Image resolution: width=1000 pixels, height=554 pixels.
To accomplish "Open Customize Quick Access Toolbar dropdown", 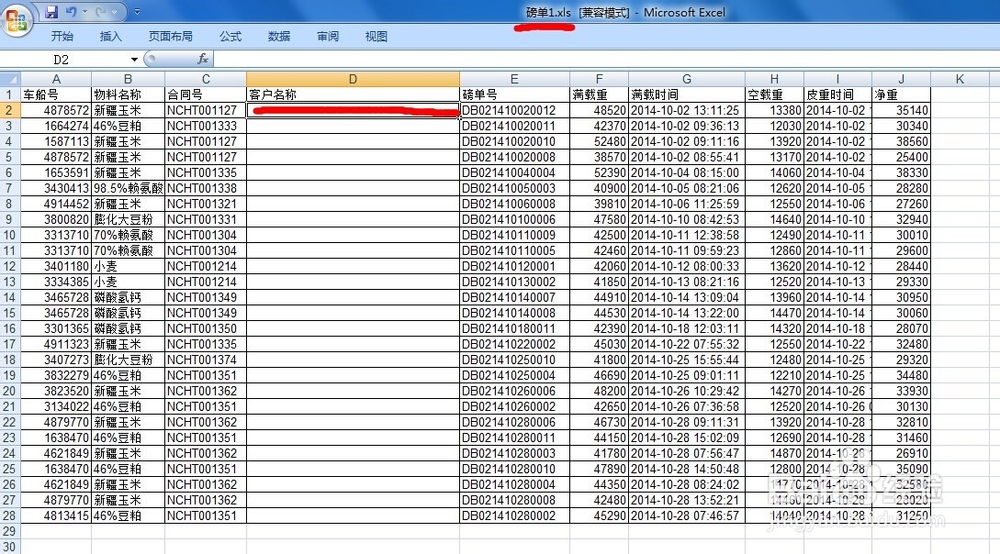I will 137,11.
